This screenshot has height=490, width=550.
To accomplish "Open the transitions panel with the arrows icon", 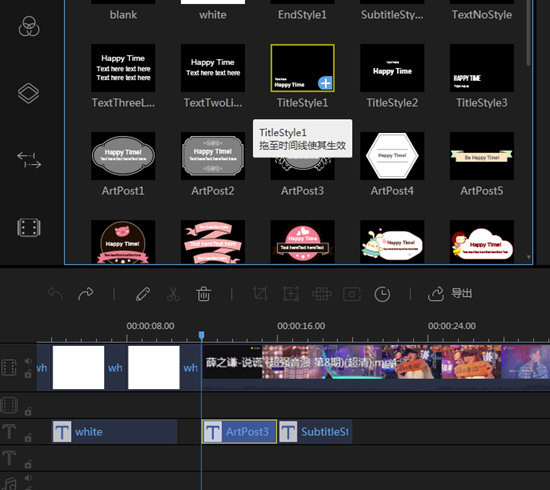I will click(x=29, y=160).
